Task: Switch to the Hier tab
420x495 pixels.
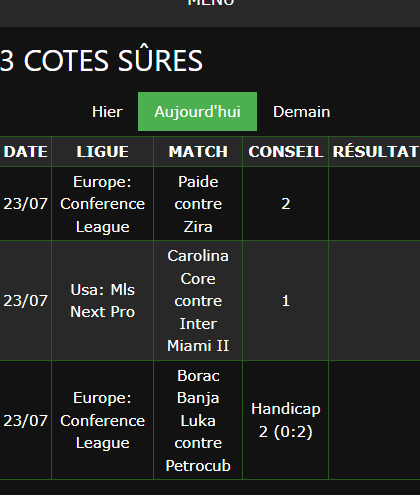Action: click(x=107, y=112)
